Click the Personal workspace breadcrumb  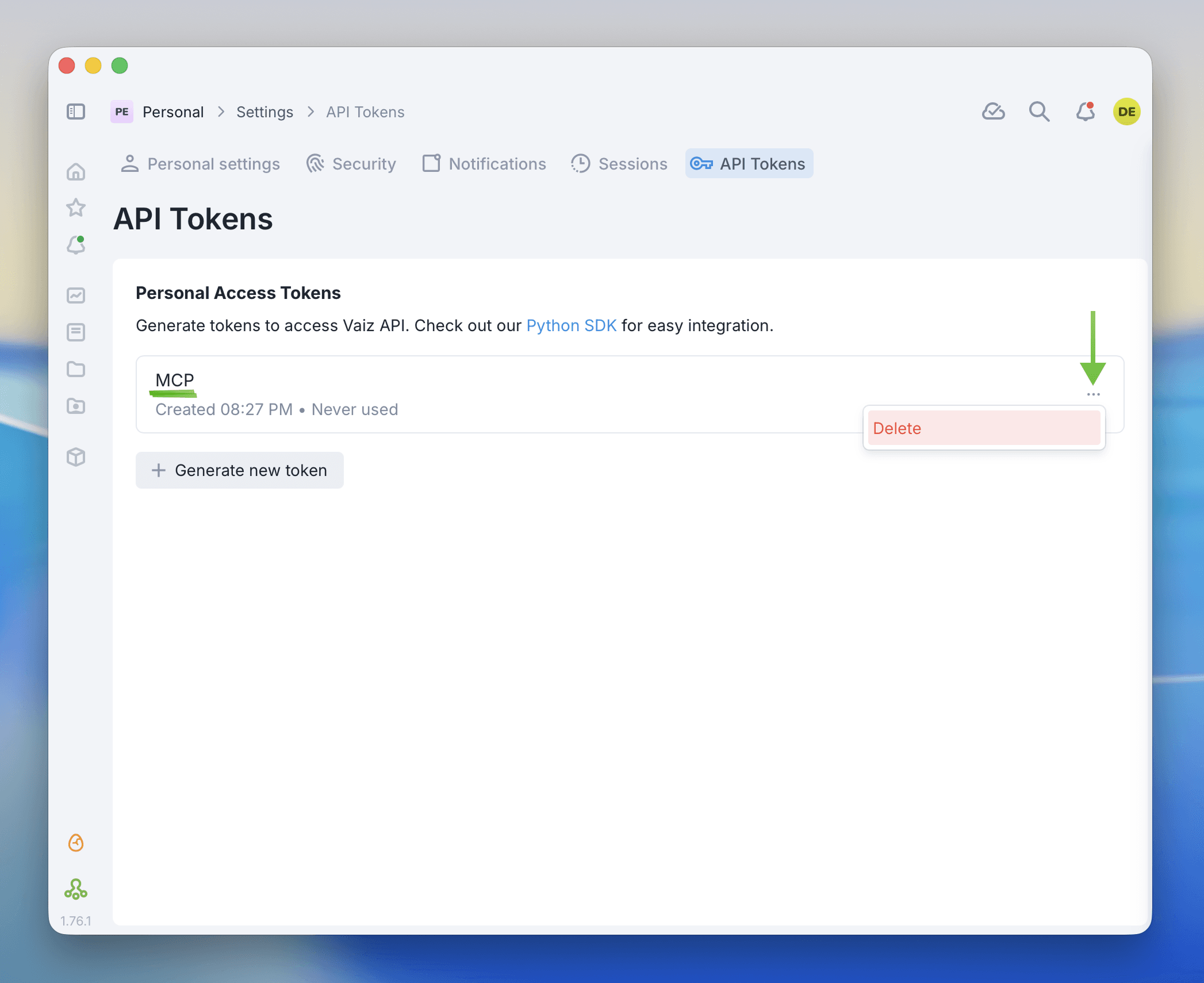(172, 112)
